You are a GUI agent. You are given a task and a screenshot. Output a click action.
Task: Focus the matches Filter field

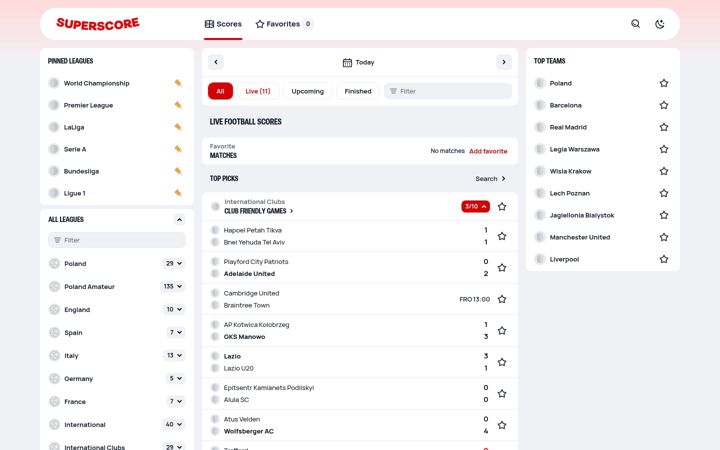448,91
